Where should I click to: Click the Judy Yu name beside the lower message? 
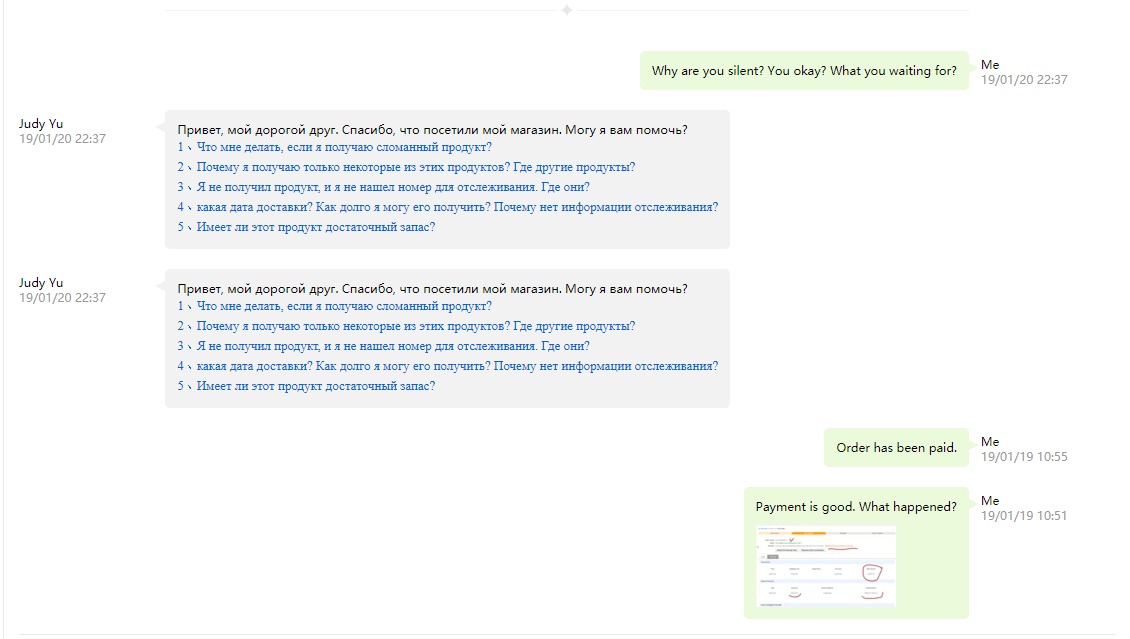coord(41,283)
